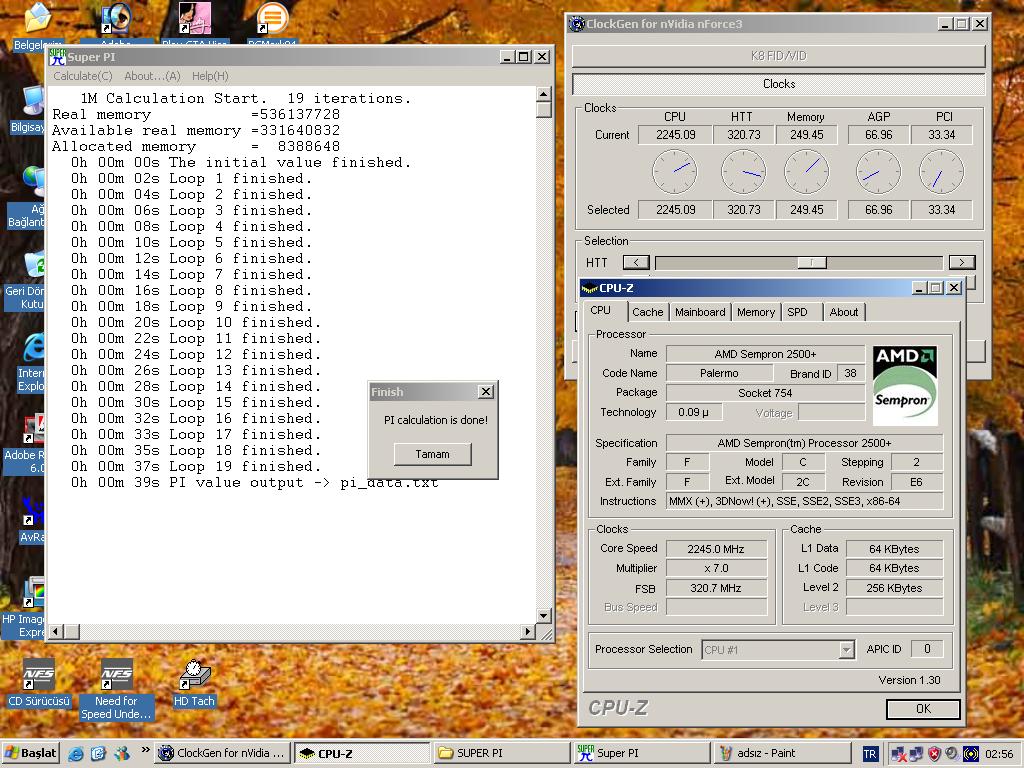The height and width of the screenshot is (768, 1024).
Task: Switch to the Memory tab in CPU-Z
Action: (x=756, y=312)
